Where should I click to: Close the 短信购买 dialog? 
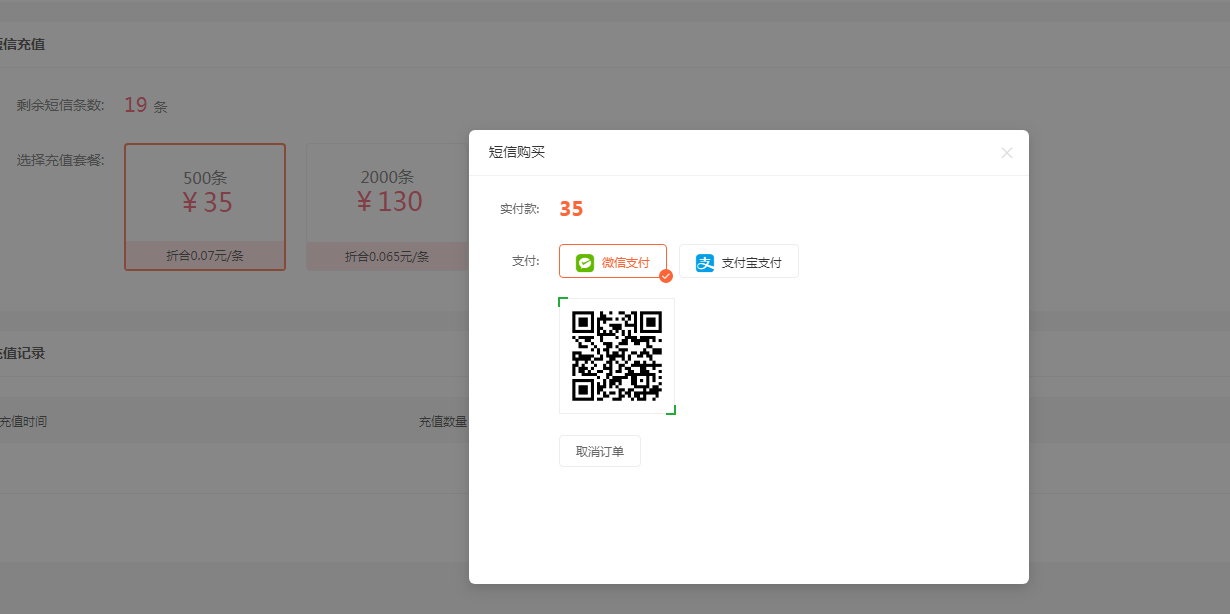pyautogui.click(x=1006, y=153)
